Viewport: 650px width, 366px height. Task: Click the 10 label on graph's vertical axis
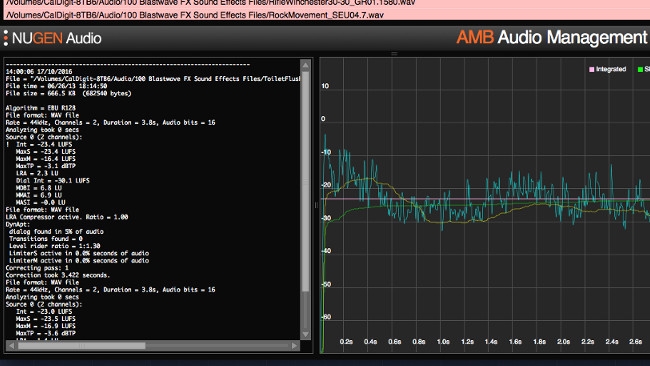pyautogui.click(x=325, y=86)
